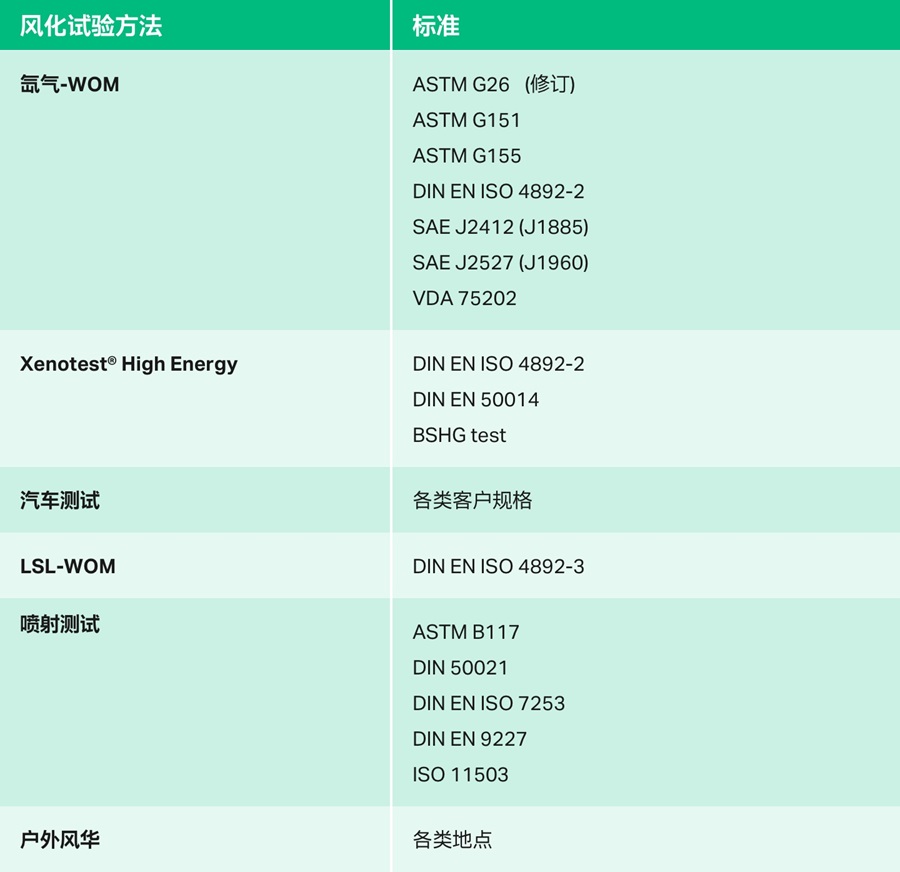Click the Xenotest High Energy label
This screenshot has width=900, height=872.
click(x=129, y=364)
